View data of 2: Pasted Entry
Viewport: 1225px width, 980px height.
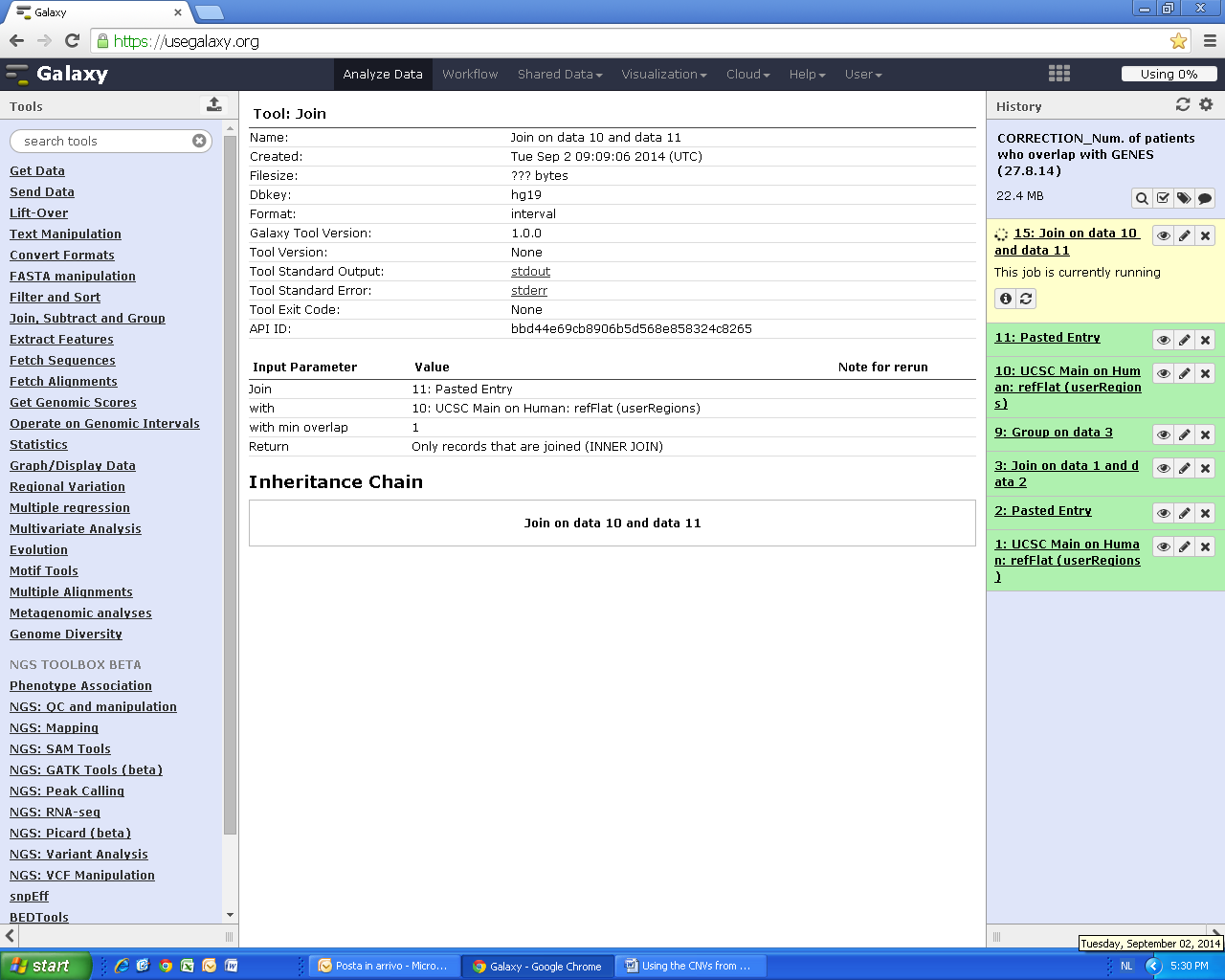[1163, 513]
